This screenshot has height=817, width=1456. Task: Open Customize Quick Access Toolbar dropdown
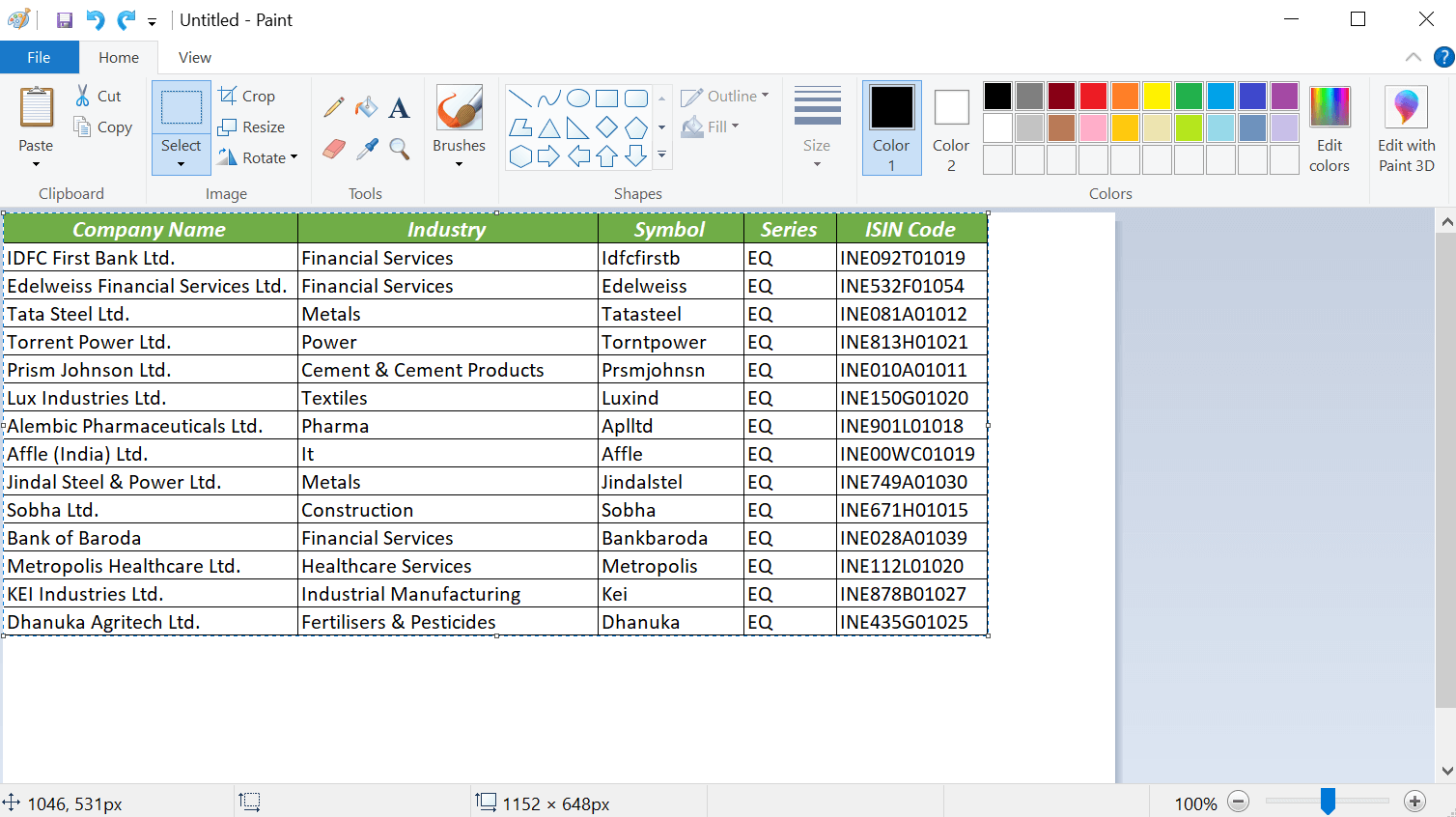152,21
